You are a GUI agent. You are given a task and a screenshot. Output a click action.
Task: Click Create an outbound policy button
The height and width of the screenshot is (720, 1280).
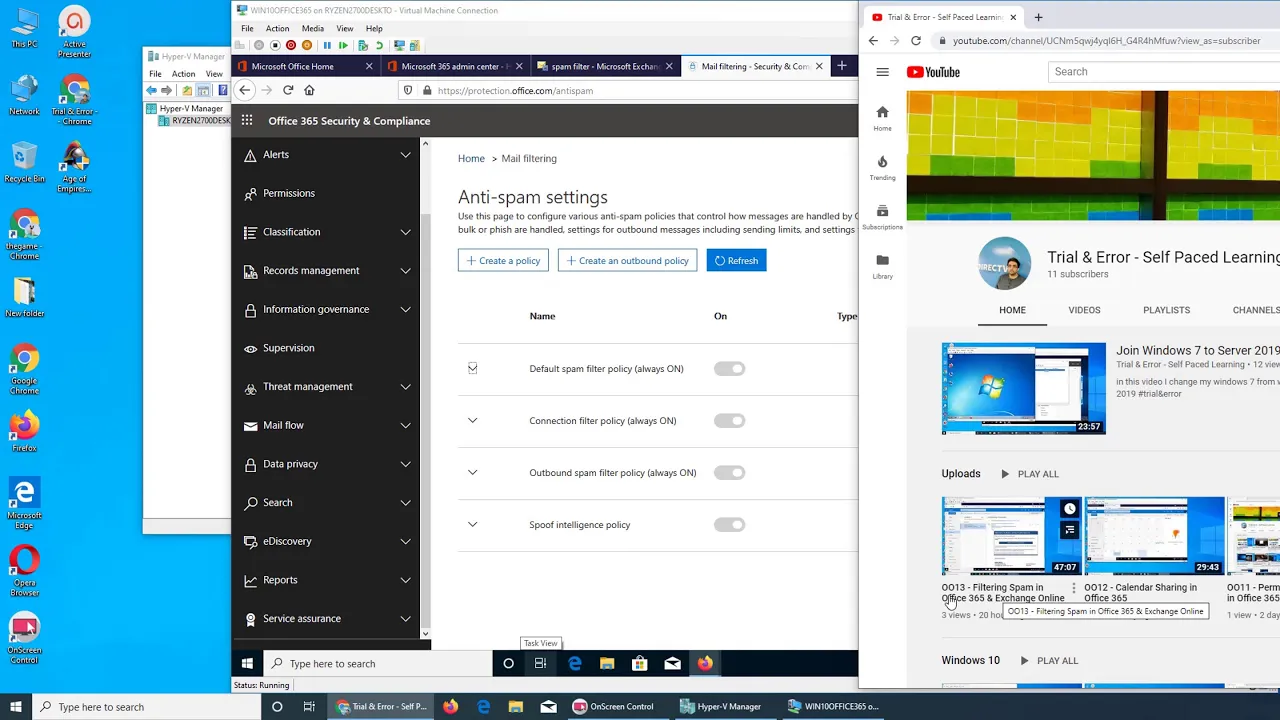pyautogui.click(x=627, y=261)
